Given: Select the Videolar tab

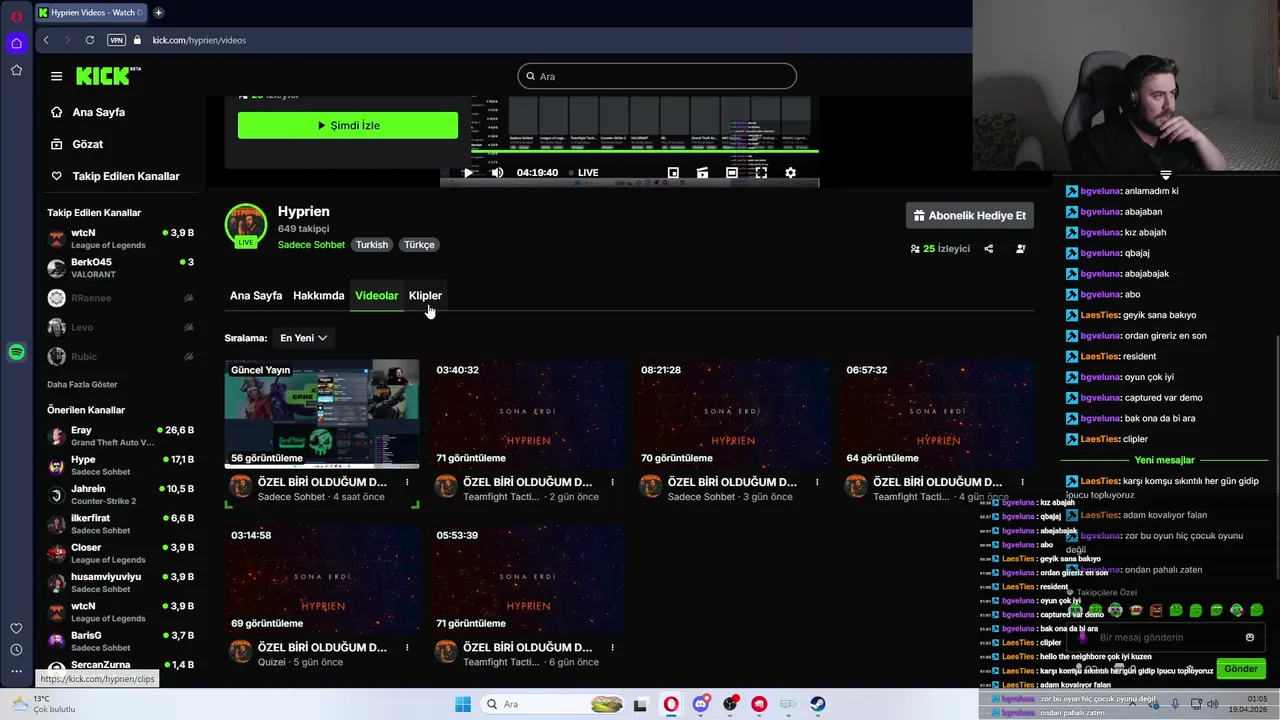Looking at the screenshot, I should coord(377,296).
